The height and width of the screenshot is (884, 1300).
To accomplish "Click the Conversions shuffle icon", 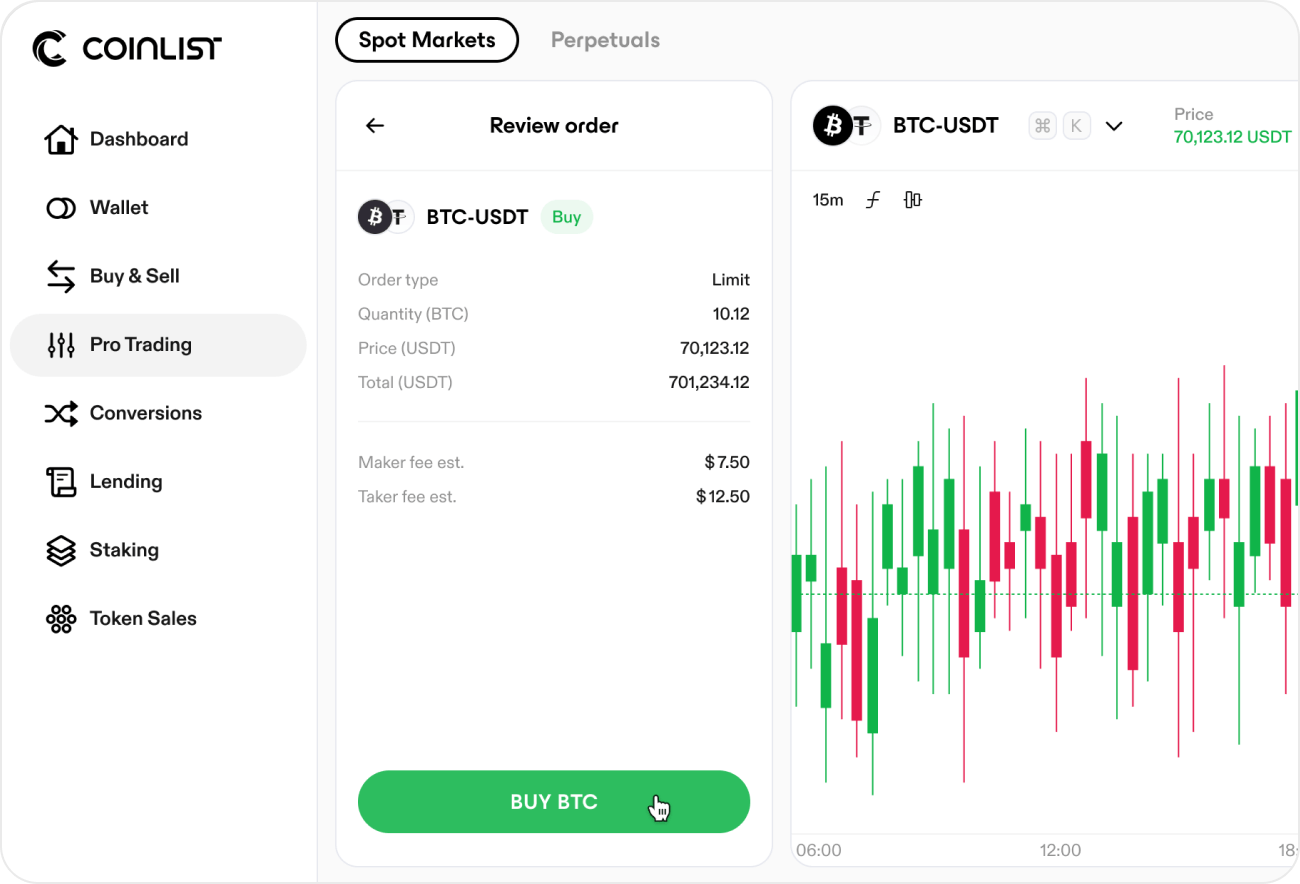I will [x=61, y=413].
